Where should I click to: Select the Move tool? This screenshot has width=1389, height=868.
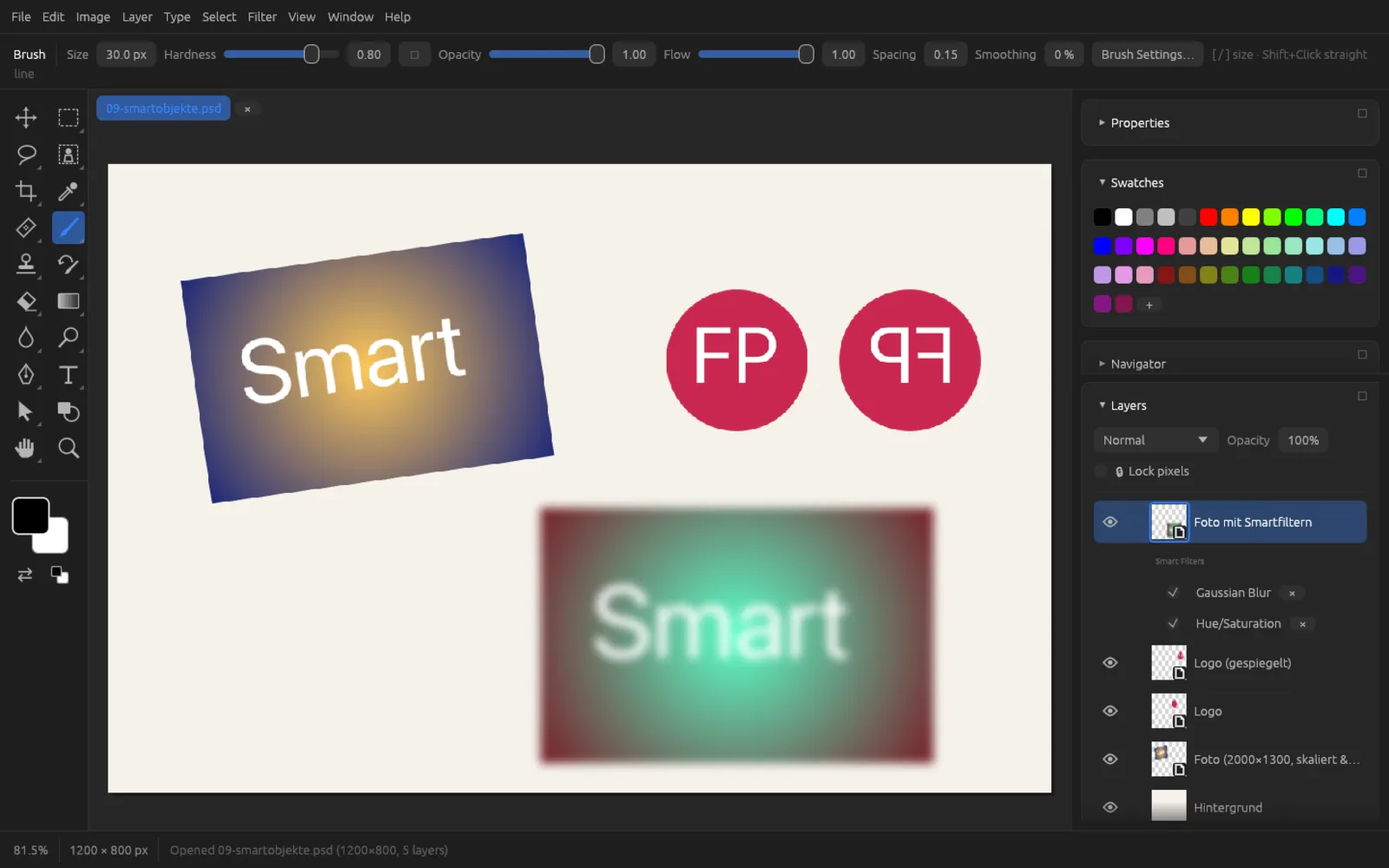(x=26, y=117)
